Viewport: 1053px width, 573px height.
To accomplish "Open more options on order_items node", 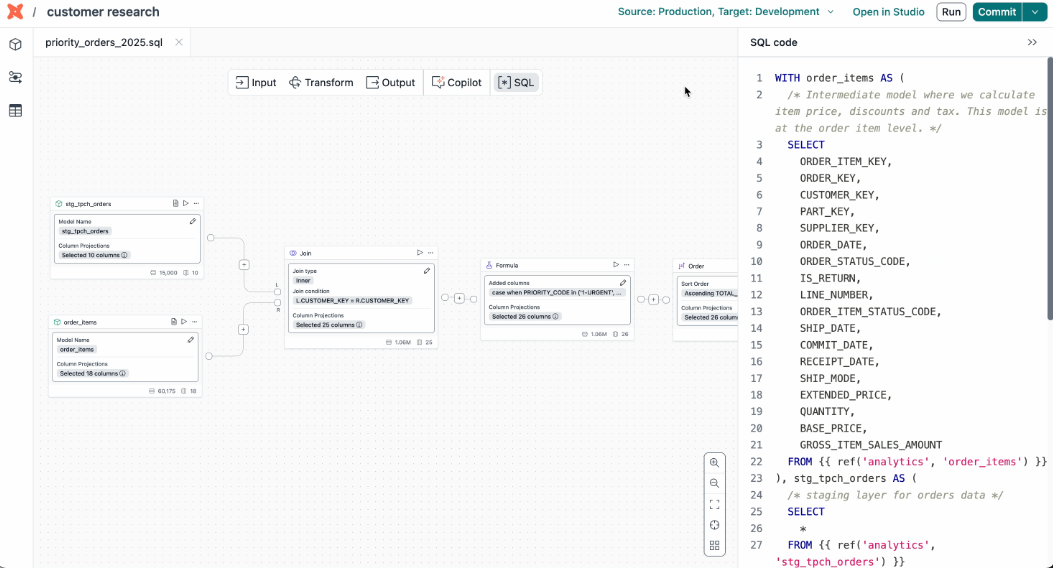I will pos(194,322).
